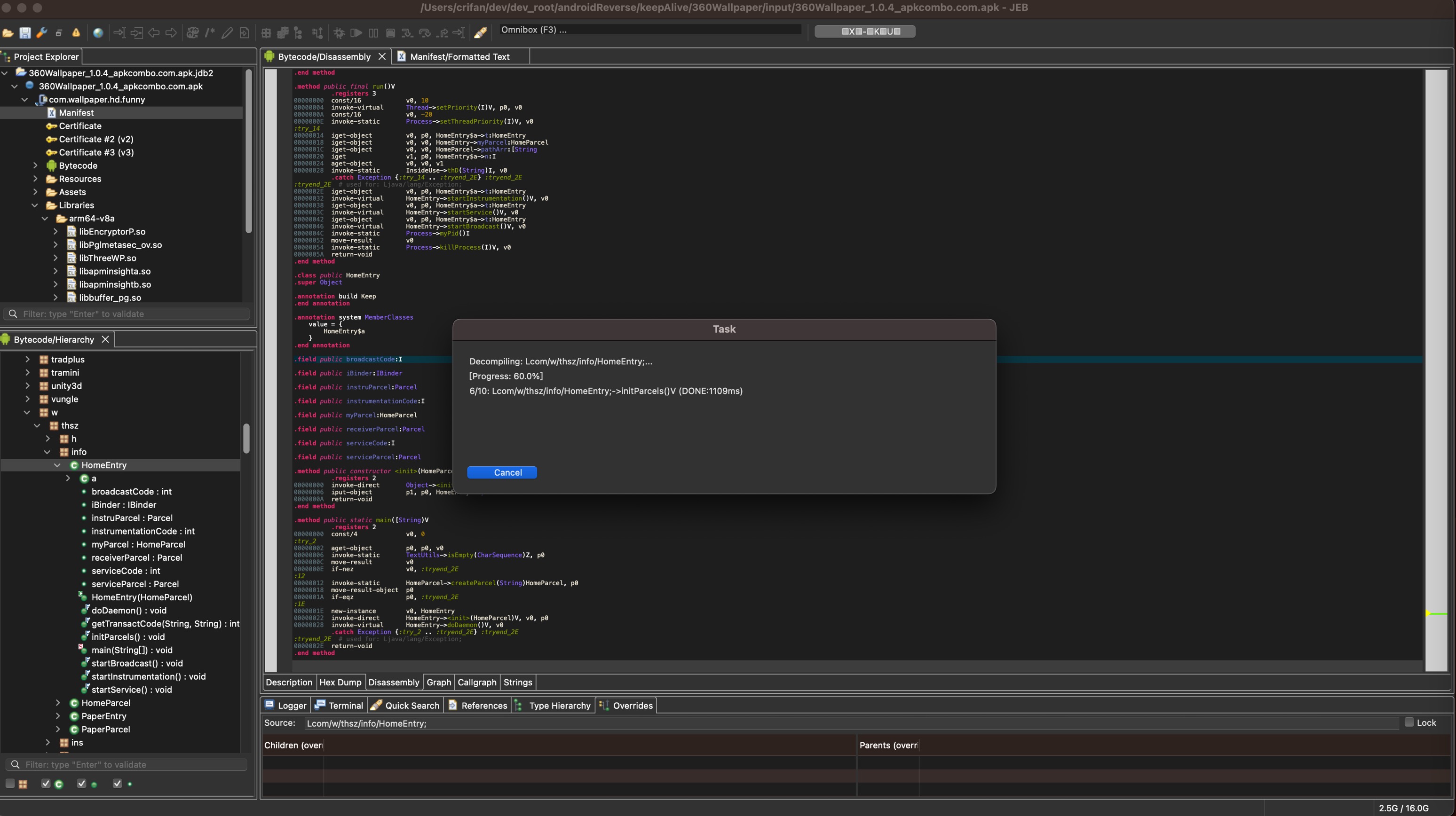This screenshot has width=1456, height=816.
Task: Open the Type Hierarchy tab
Action: [x=553, y=705]
